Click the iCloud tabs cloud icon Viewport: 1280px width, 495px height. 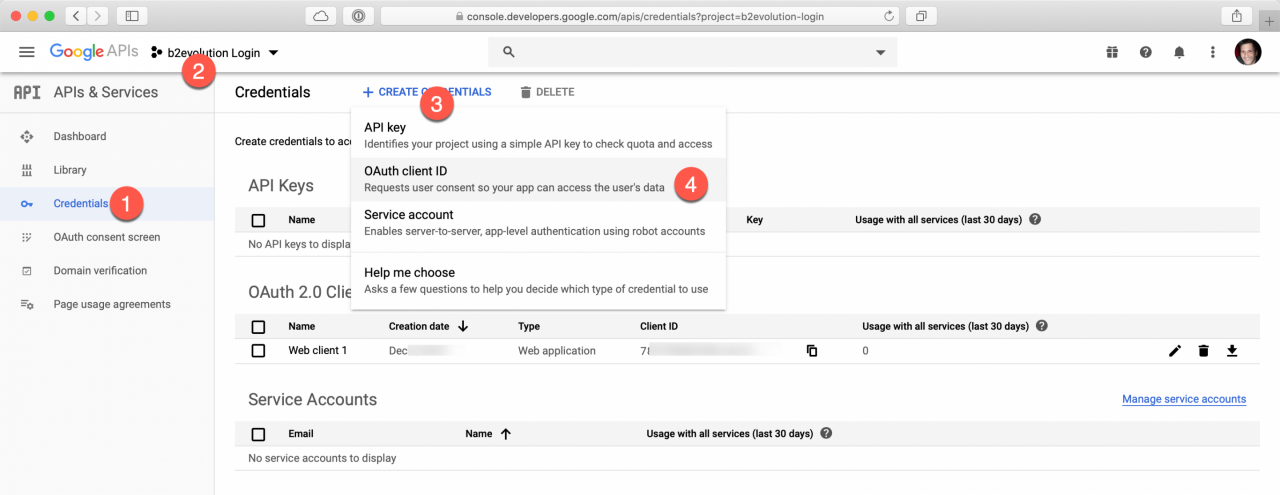(x=321, y=16)
